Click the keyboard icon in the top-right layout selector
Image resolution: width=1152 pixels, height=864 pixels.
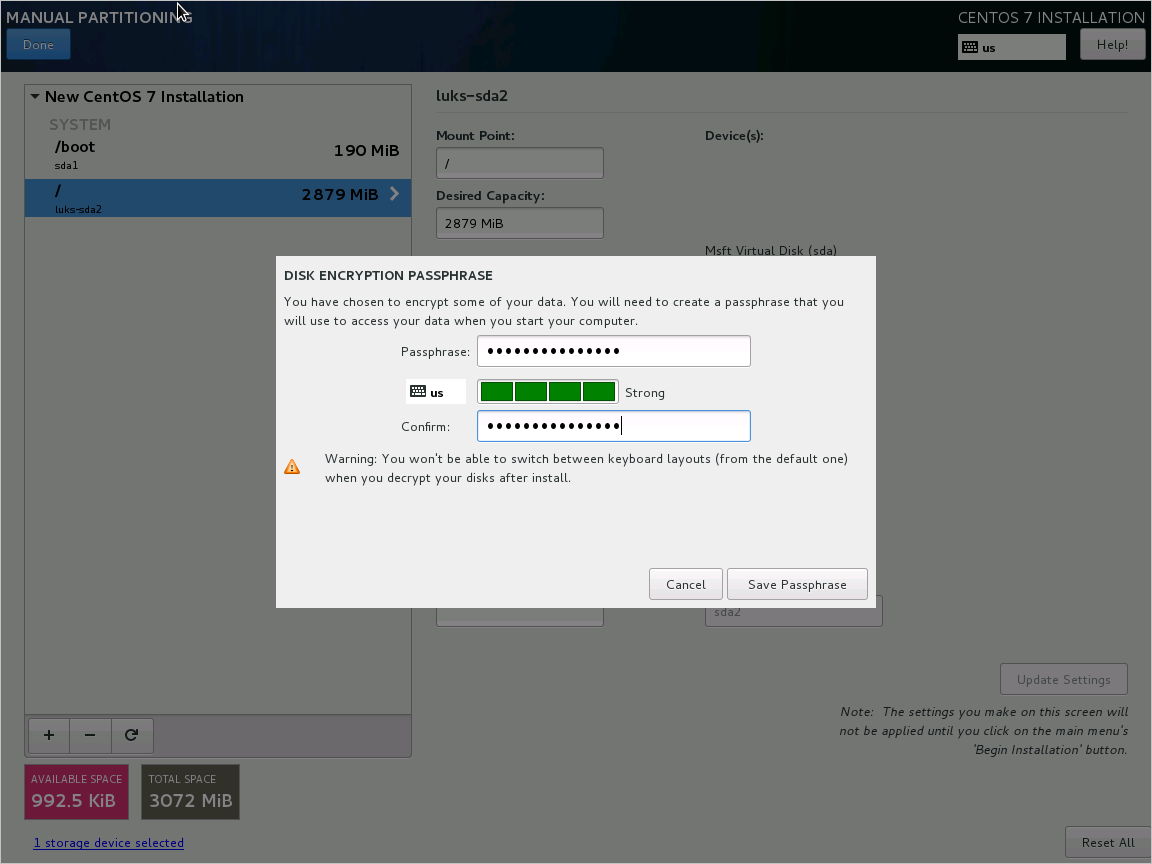(969, 46)
